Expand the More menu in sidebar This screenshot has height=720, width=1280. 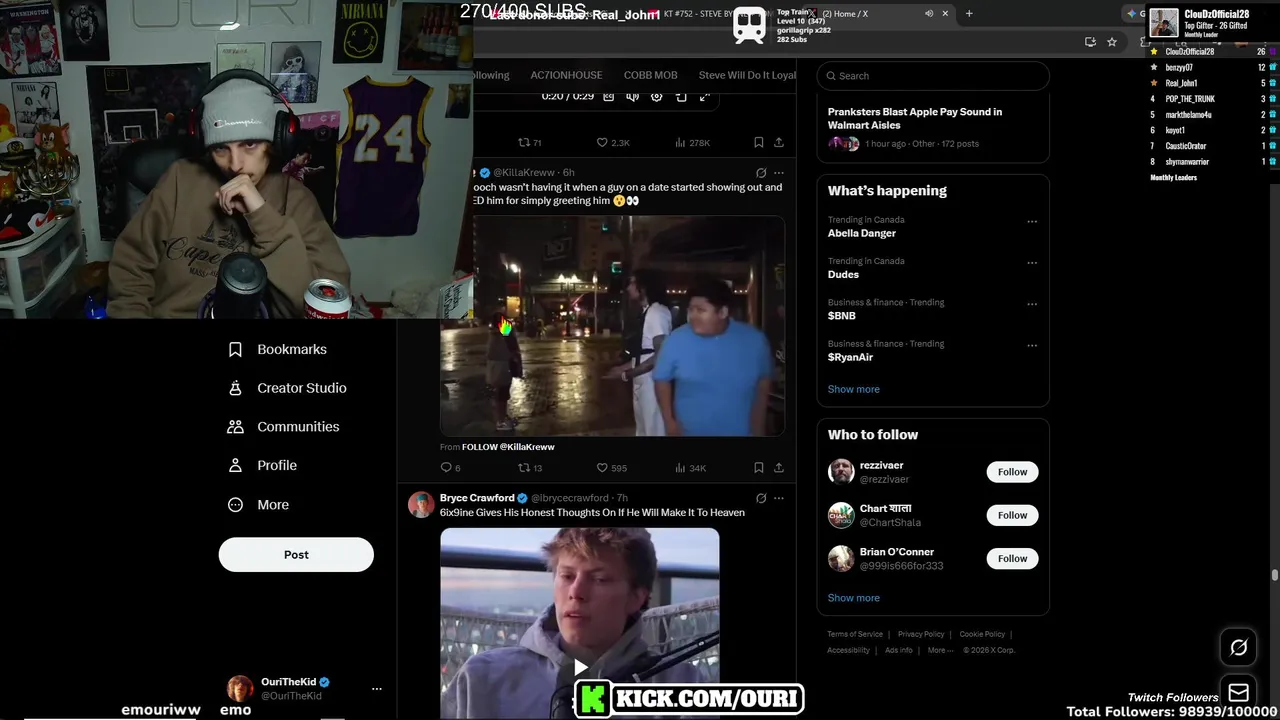[x=259, y=505]
